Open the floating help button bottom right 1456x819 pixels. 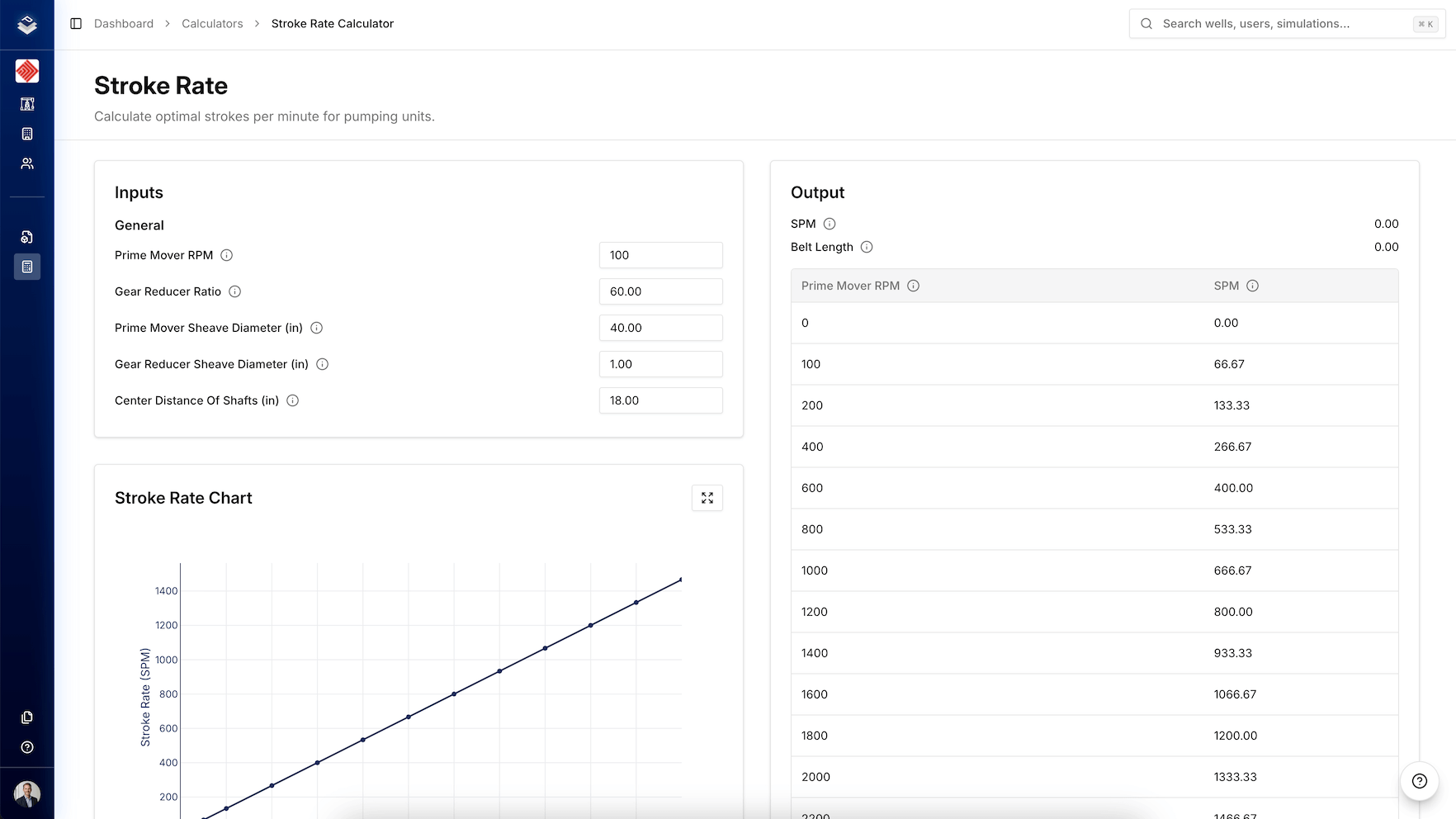1419,781
